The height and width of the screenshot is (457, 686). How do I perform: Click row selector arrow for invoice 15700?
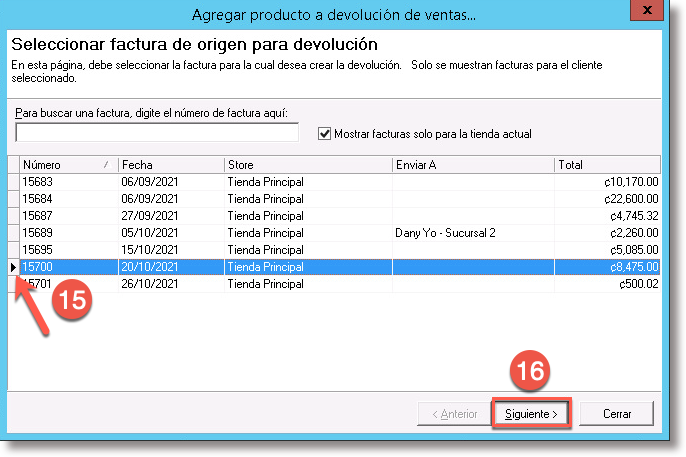pos(13,267)
